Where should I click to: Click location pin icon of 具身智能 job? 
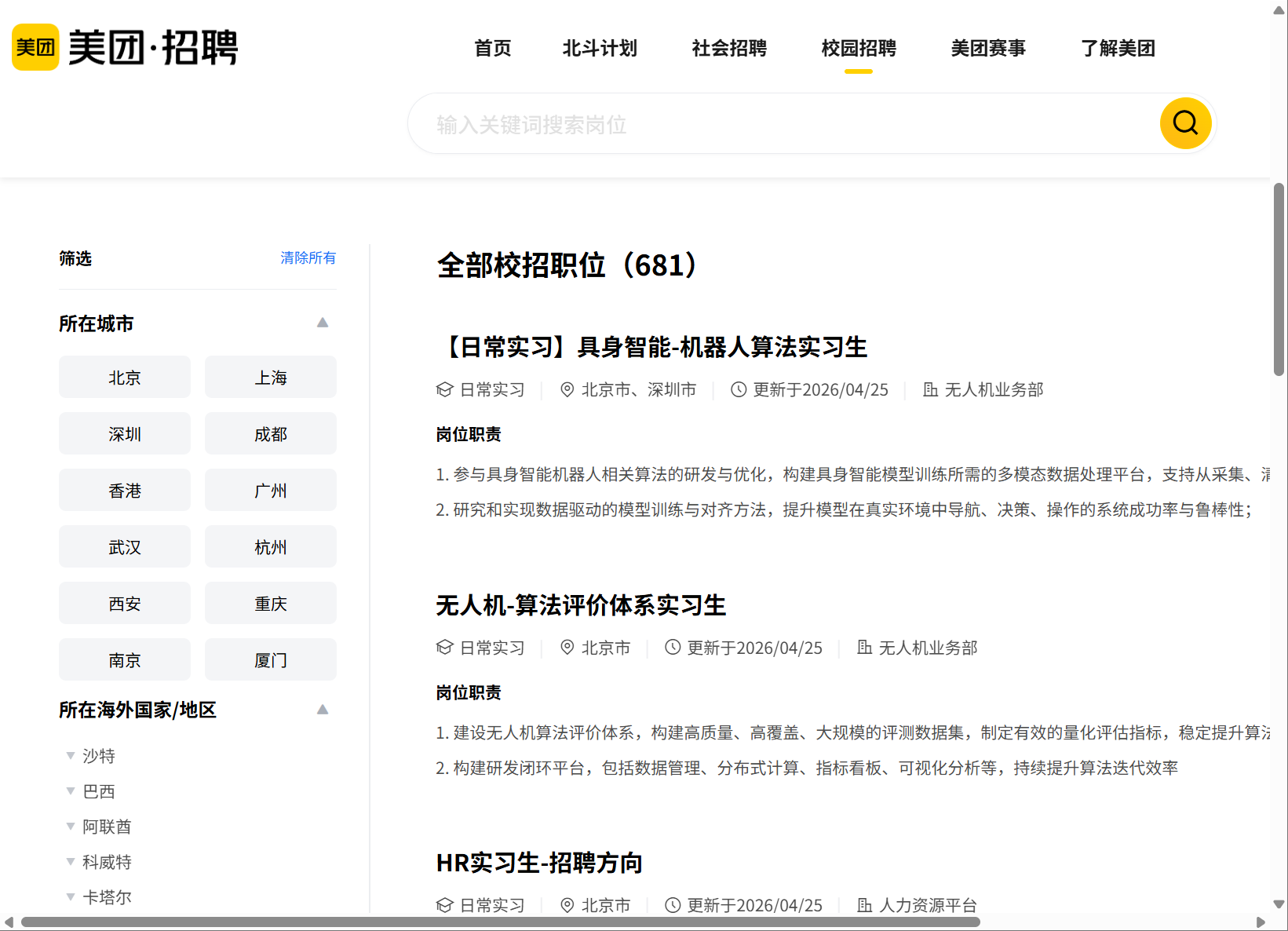pos(567,389)
